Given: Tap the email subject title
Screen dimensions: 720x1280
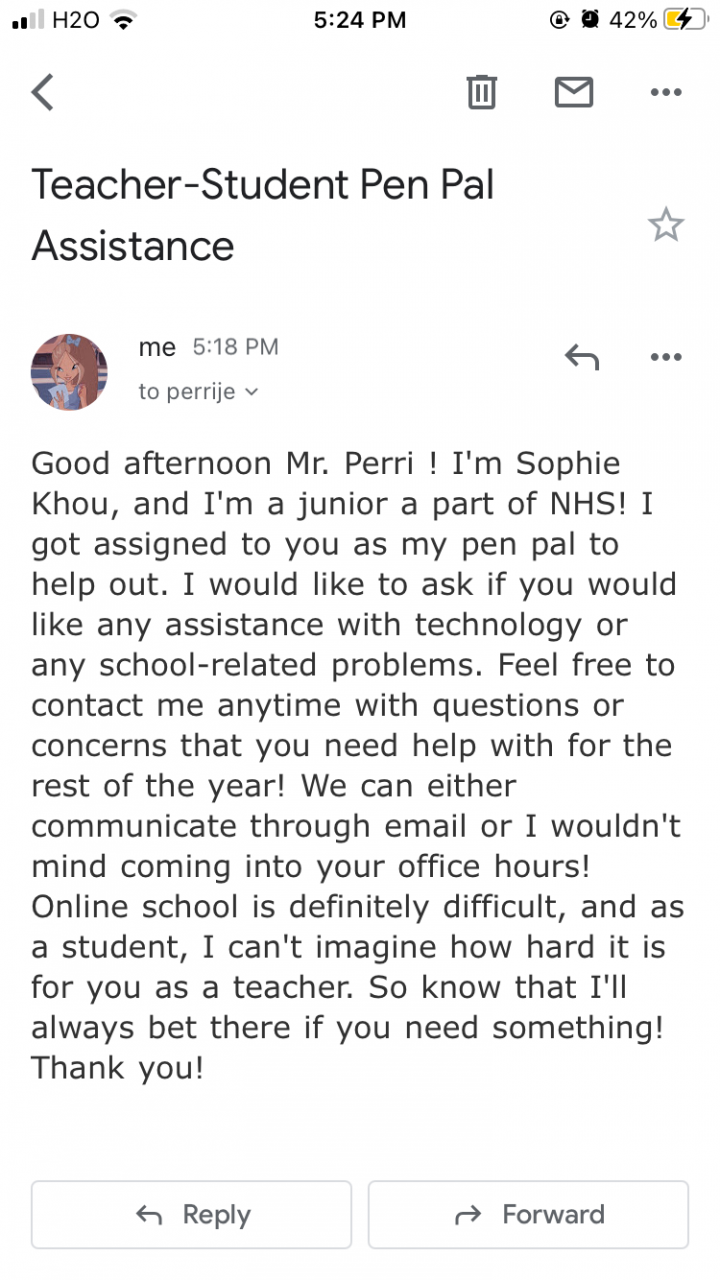Looking at the screenshot, I should (x=263, y=215).
